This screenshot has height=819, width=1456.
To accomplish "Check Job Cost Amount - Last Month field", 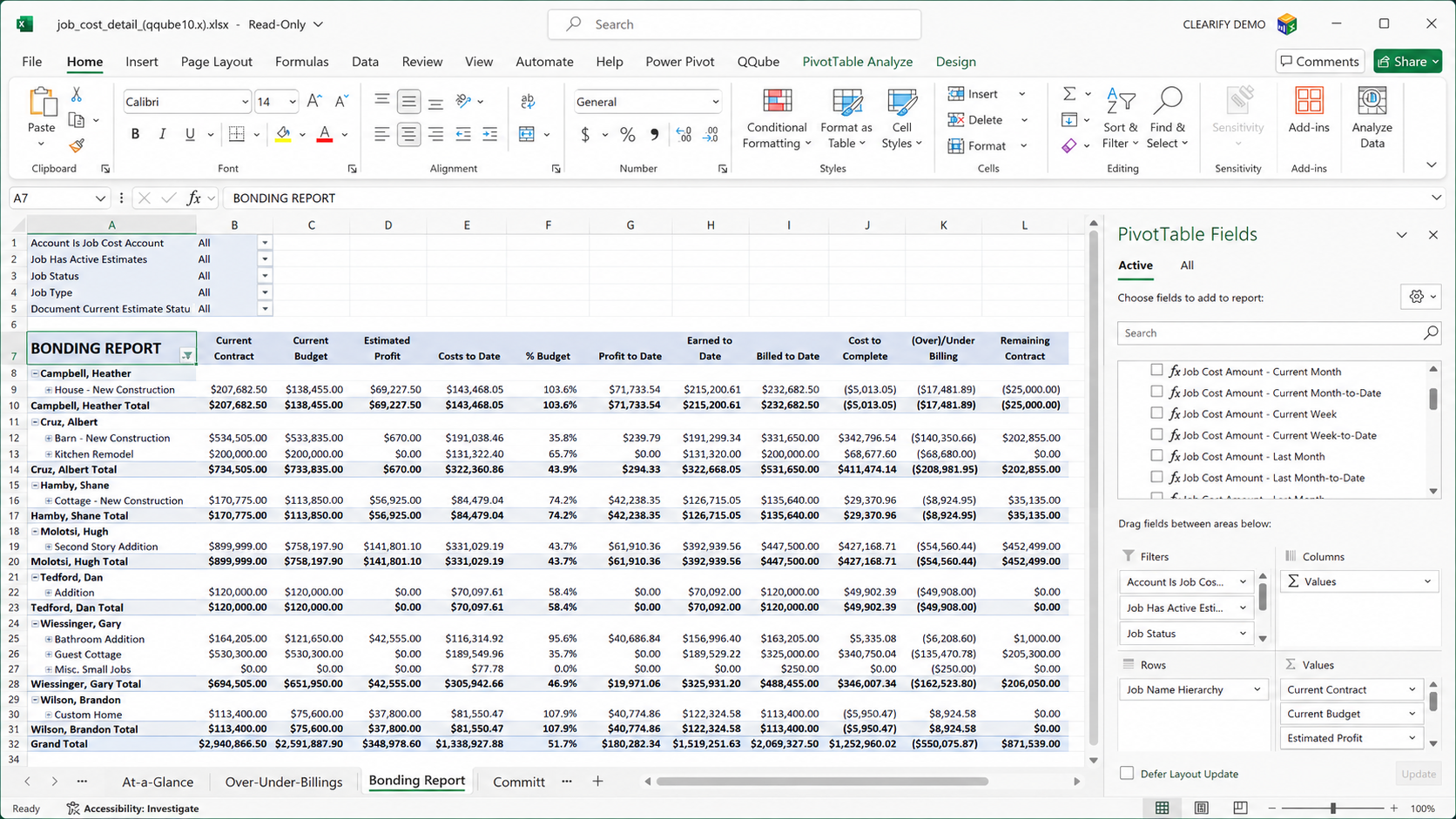I will (1156, 455).
